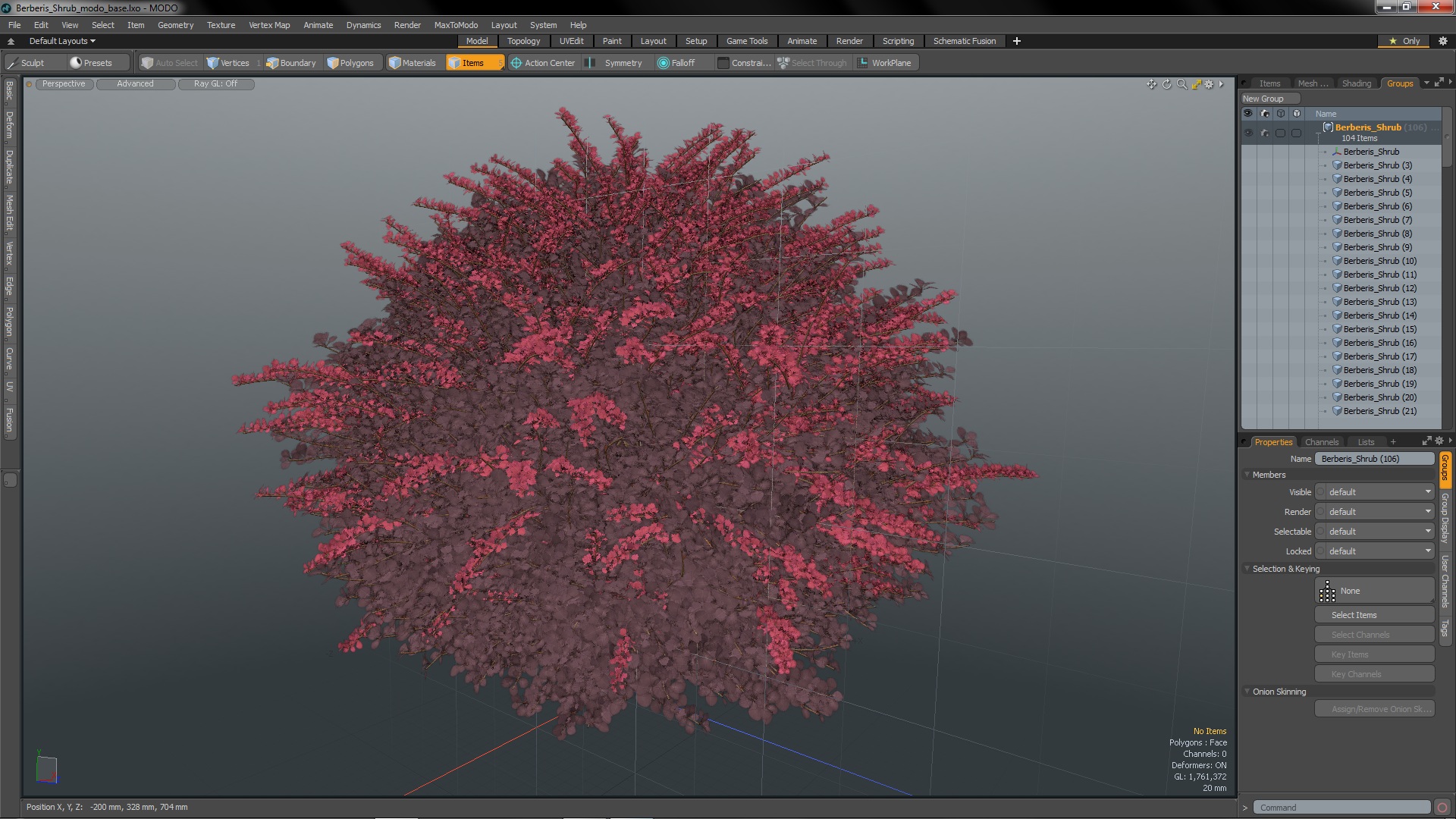Select Berberis_Shrub (12) in the group list
Viewport: 1456px width, 819px height.
coord(1379,288)
